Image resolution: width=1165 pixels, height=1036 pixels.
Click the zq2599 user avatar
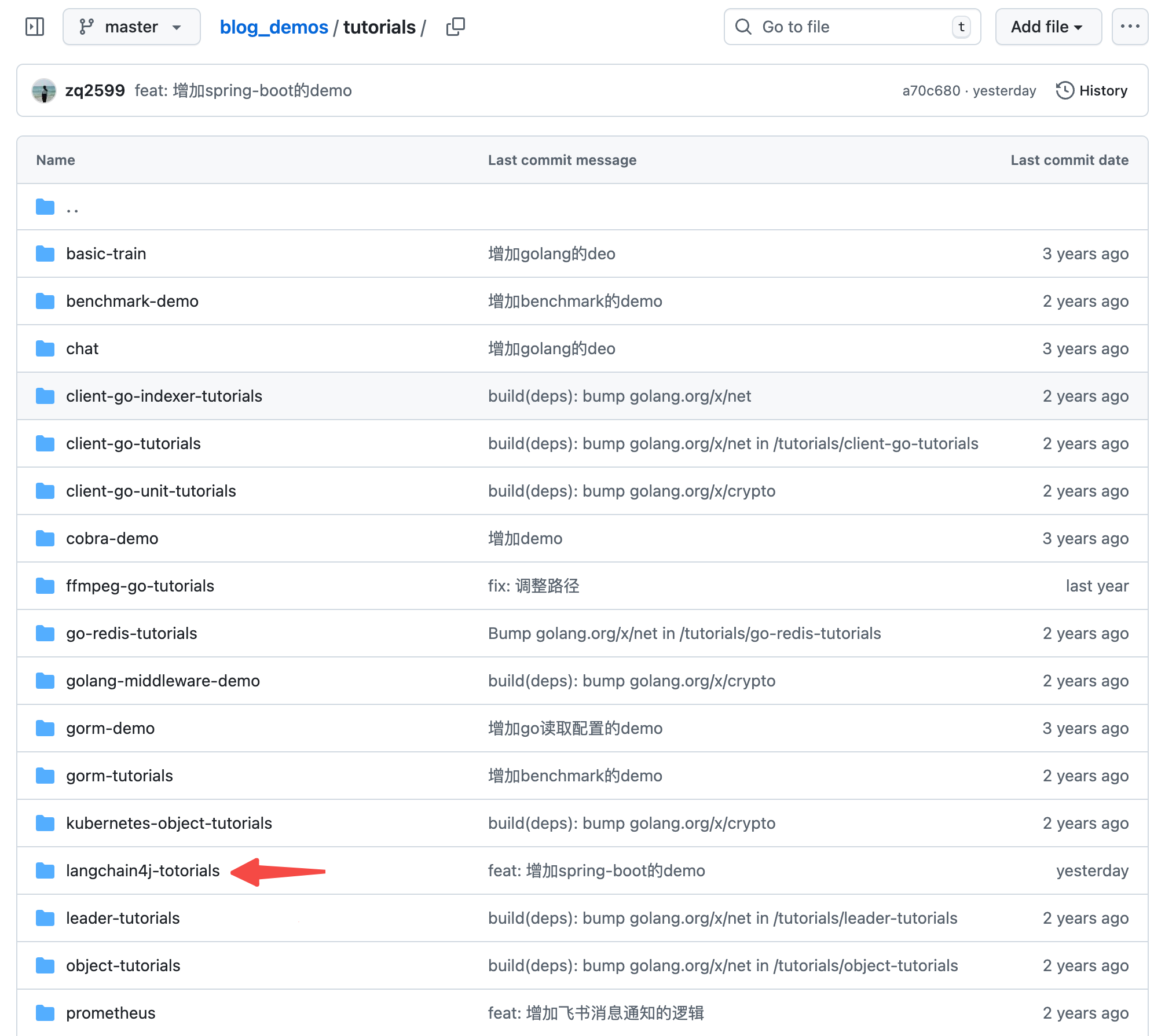pos(44,90)
